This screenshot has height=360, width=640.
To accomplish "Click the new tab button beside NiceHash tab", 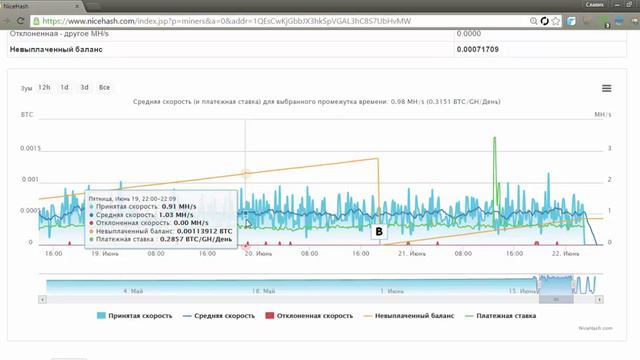I will pos(93,6).
